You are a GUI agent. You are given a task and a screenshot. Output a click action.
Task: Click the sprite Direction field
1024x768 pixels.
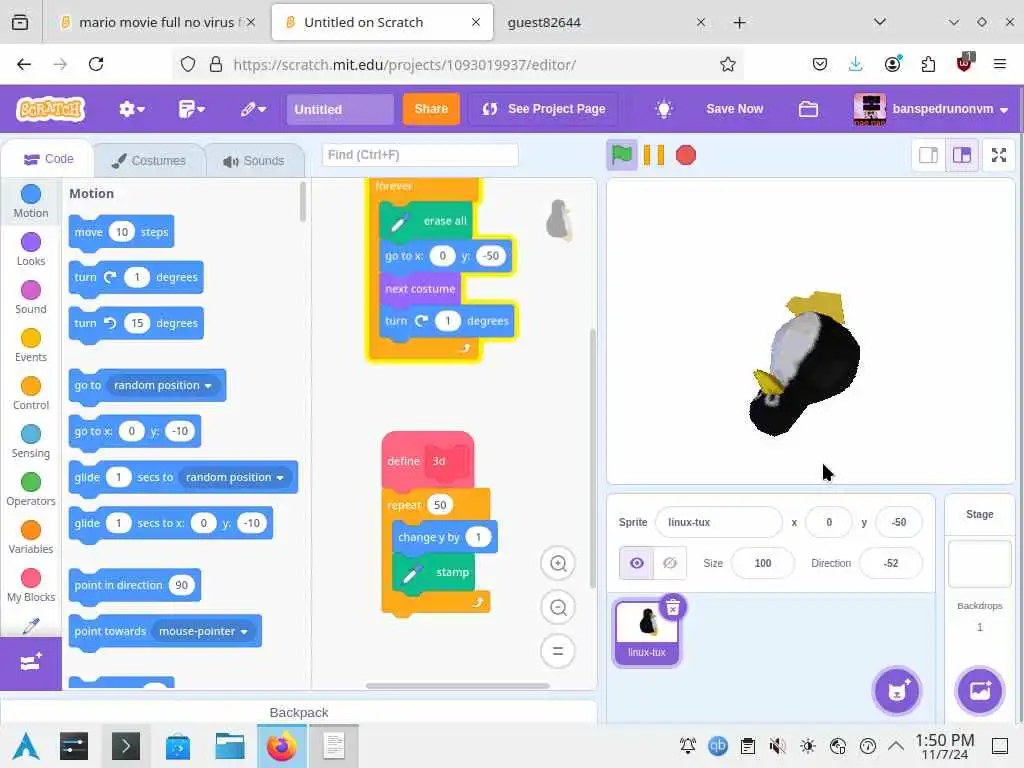click(x=891, y=563)
